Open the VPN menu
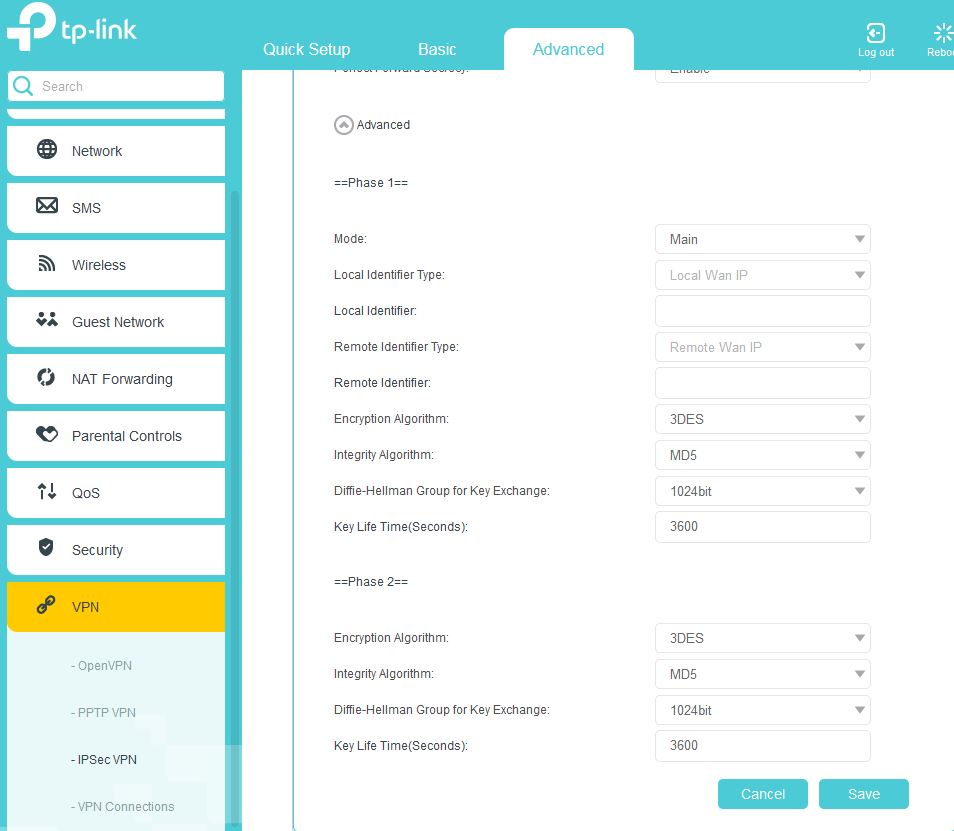Screen dimensions: 954x831 point(116,607)
